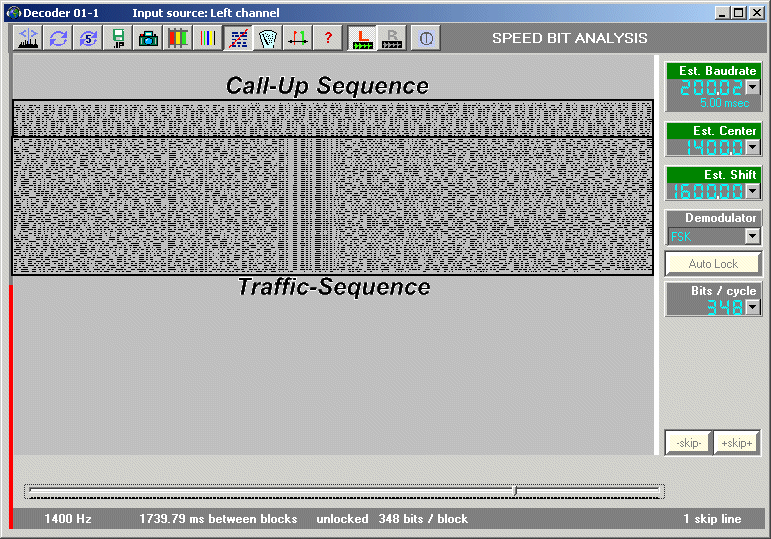Click the -skip- button

(688, 443)
